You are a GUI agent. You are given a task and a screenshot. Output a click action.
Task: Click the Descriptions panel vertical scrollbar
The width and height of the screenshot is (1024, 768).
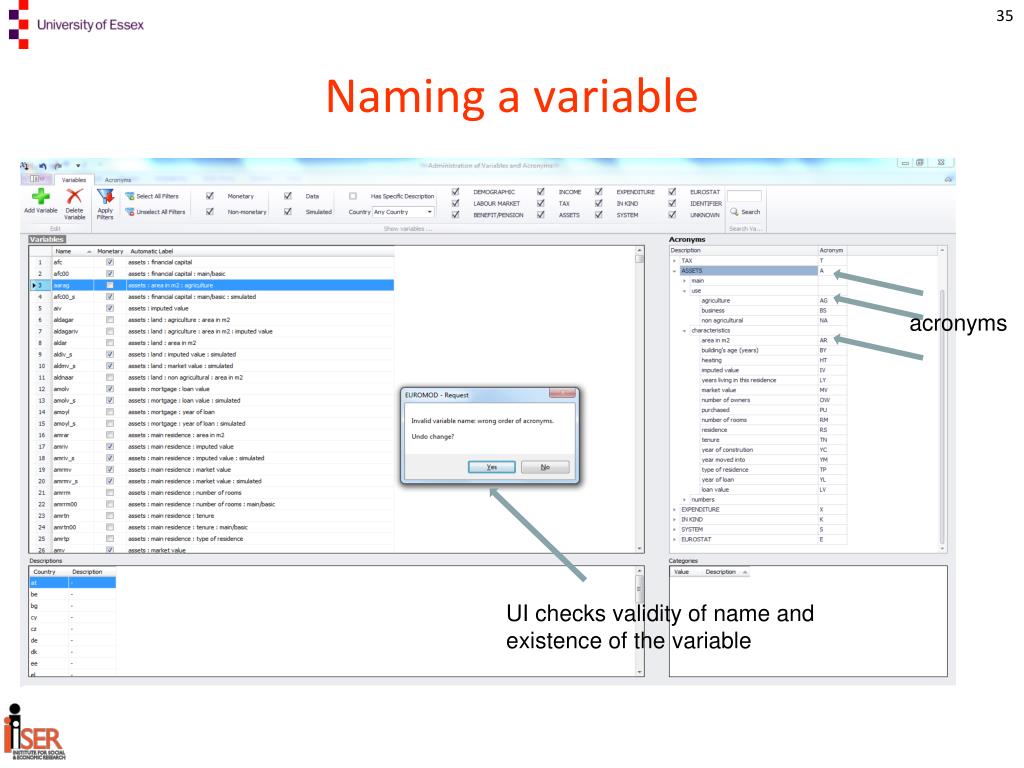pyautogui.click(x=639, y=621)
